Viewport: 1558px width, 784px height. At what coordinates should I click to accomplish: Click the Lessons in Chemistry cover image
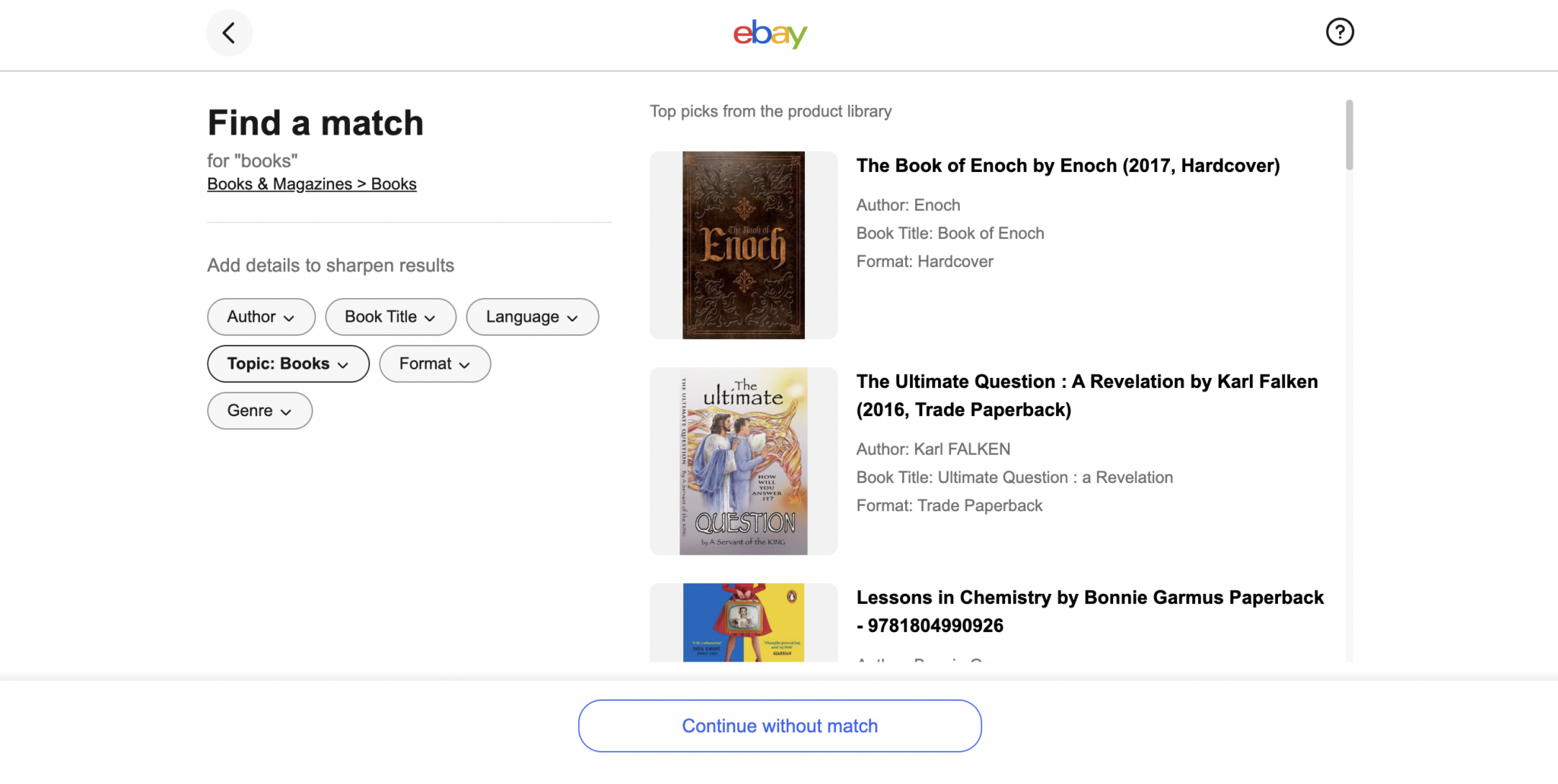[x=742, y=624]
